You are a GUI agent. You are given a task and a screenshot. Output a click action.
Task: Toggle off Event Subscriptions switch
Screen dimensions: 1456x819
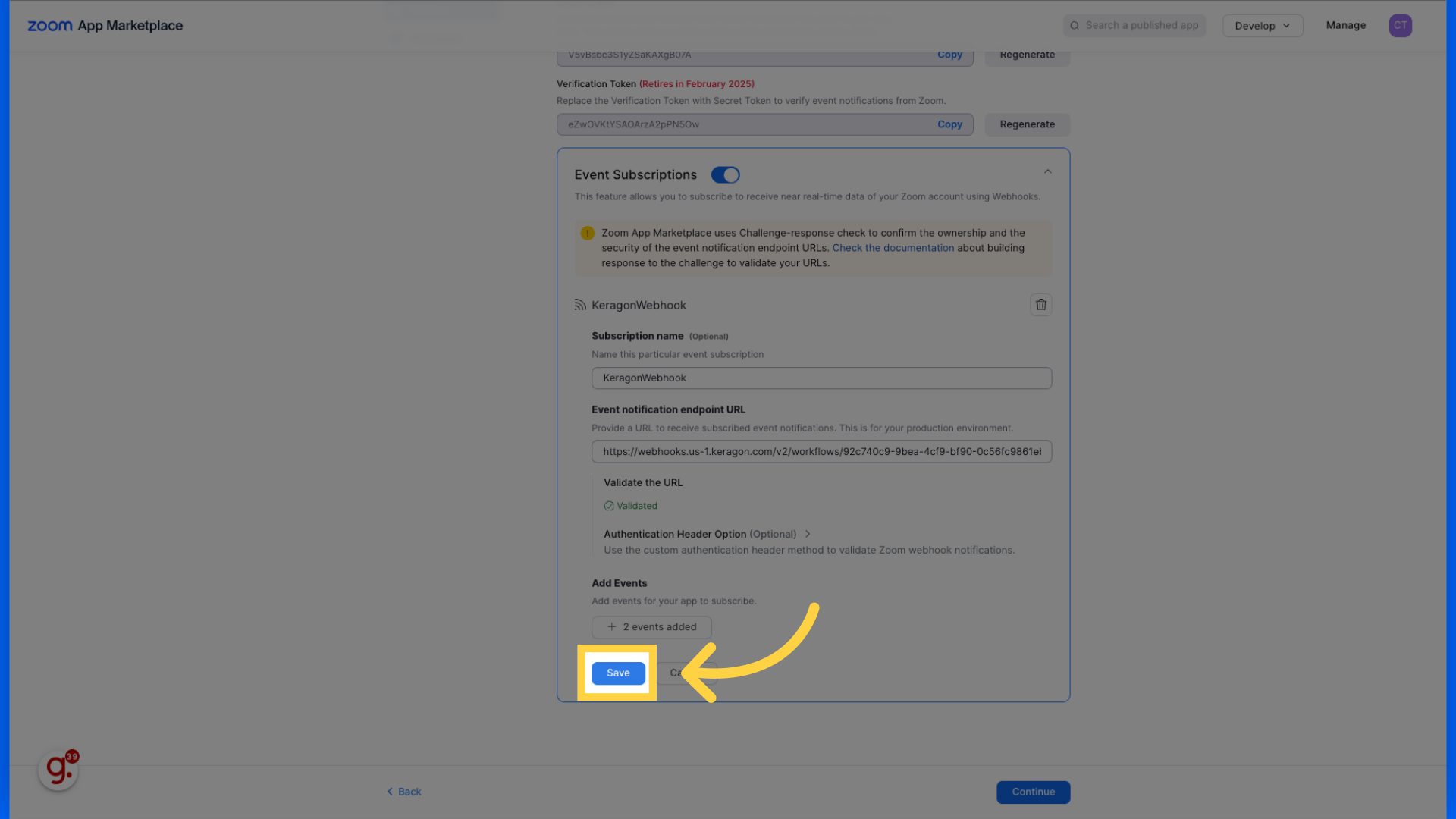[x=725, y=175]
